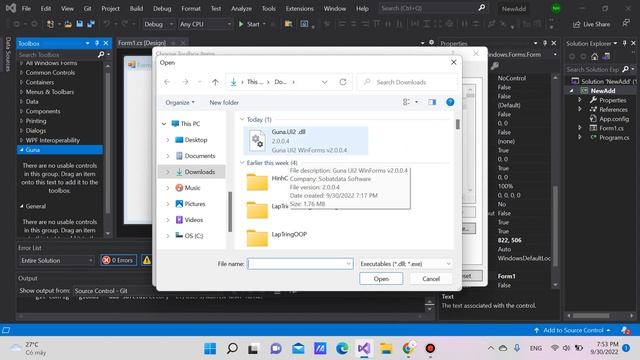Open Microsoft Edge from the taskbar
Image resolution: width=640 pixels, height=360 pixels.
pyautogui.click(x=342, y=348)
